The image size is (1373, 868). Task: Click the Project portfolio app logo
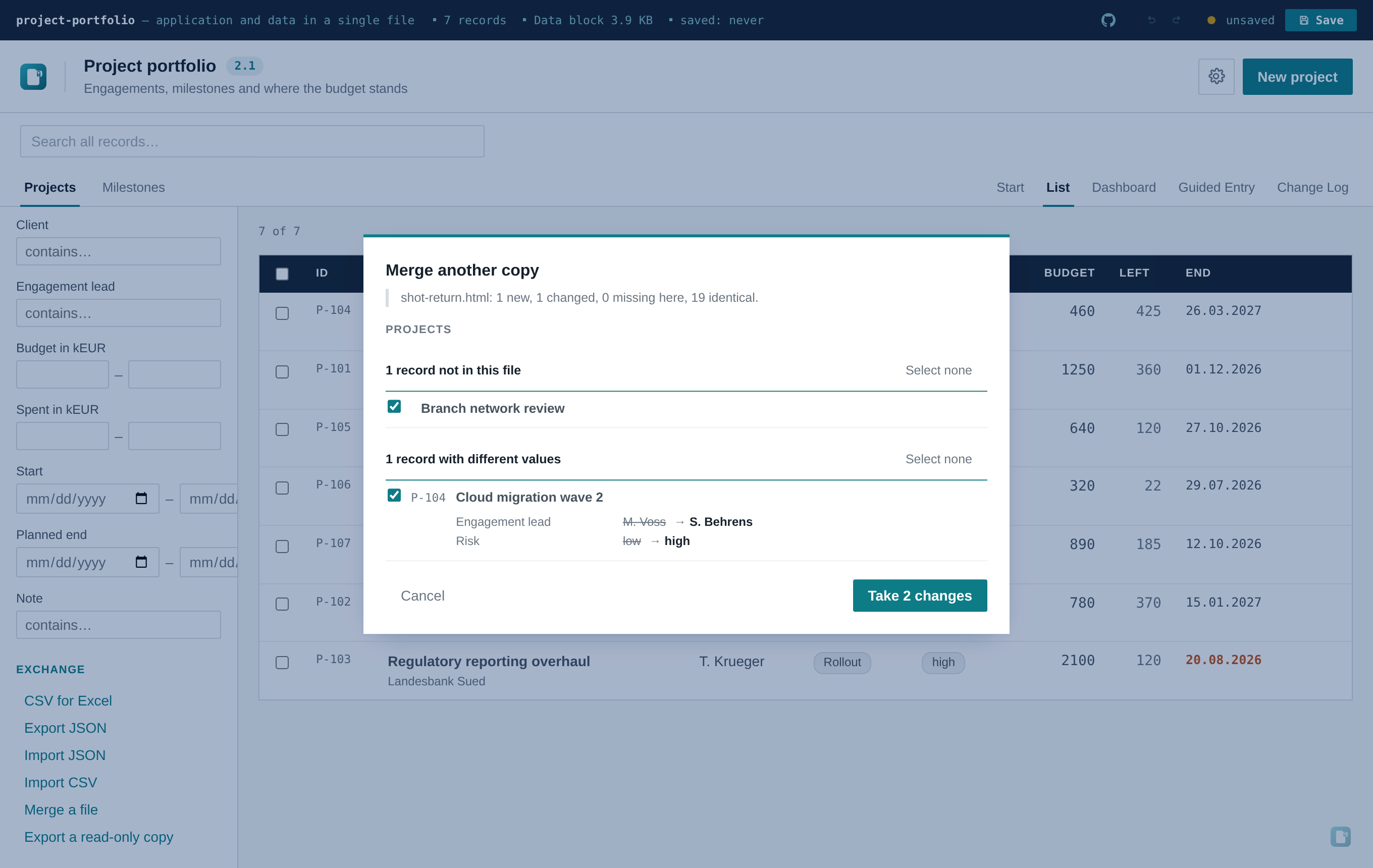coord(33,76)
